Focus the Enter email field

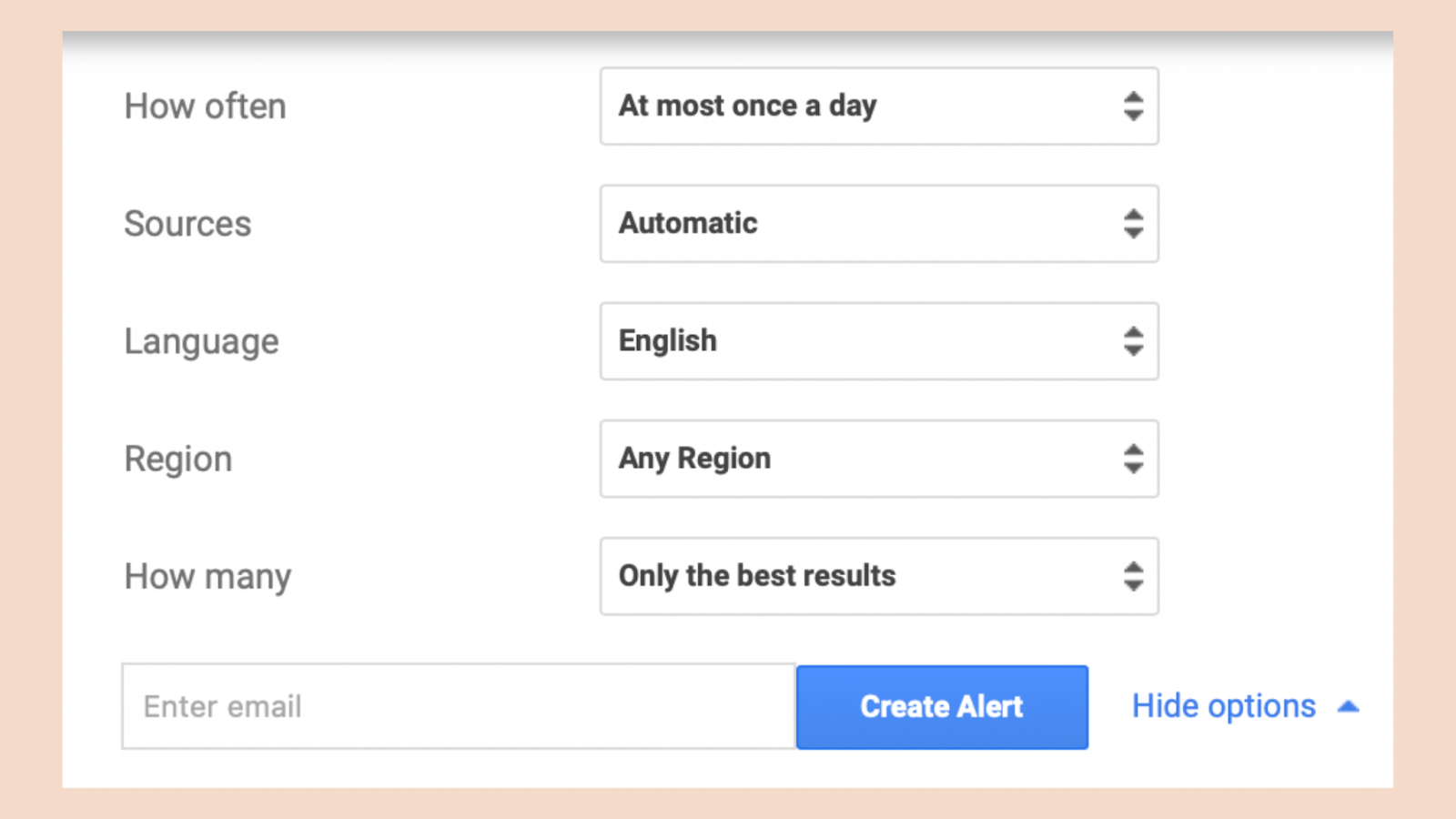click(x=458, y=707)
